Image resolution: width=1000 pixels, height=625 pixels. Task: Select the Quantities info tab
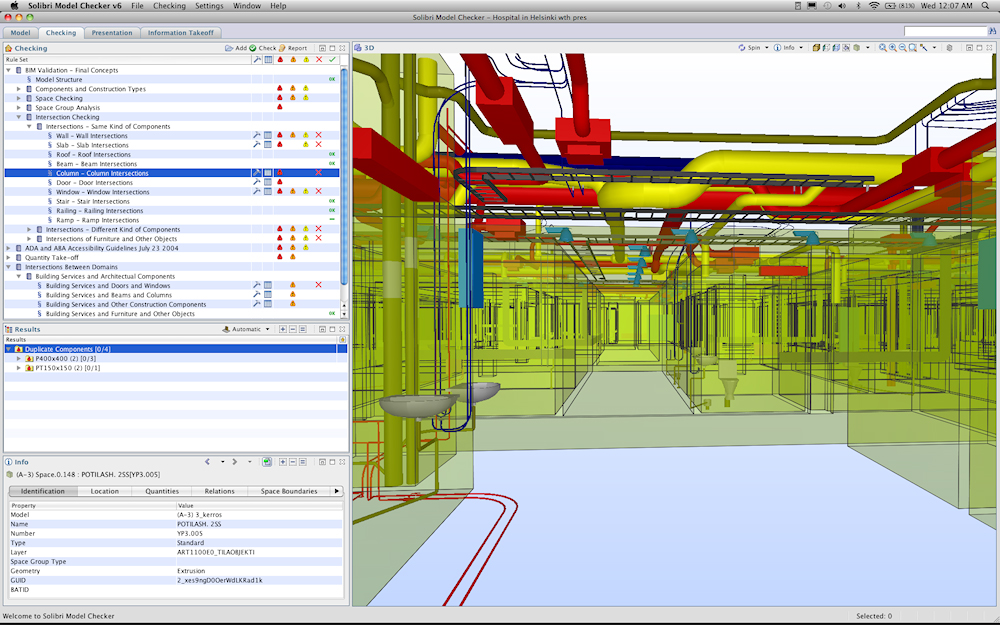[161, 491]
